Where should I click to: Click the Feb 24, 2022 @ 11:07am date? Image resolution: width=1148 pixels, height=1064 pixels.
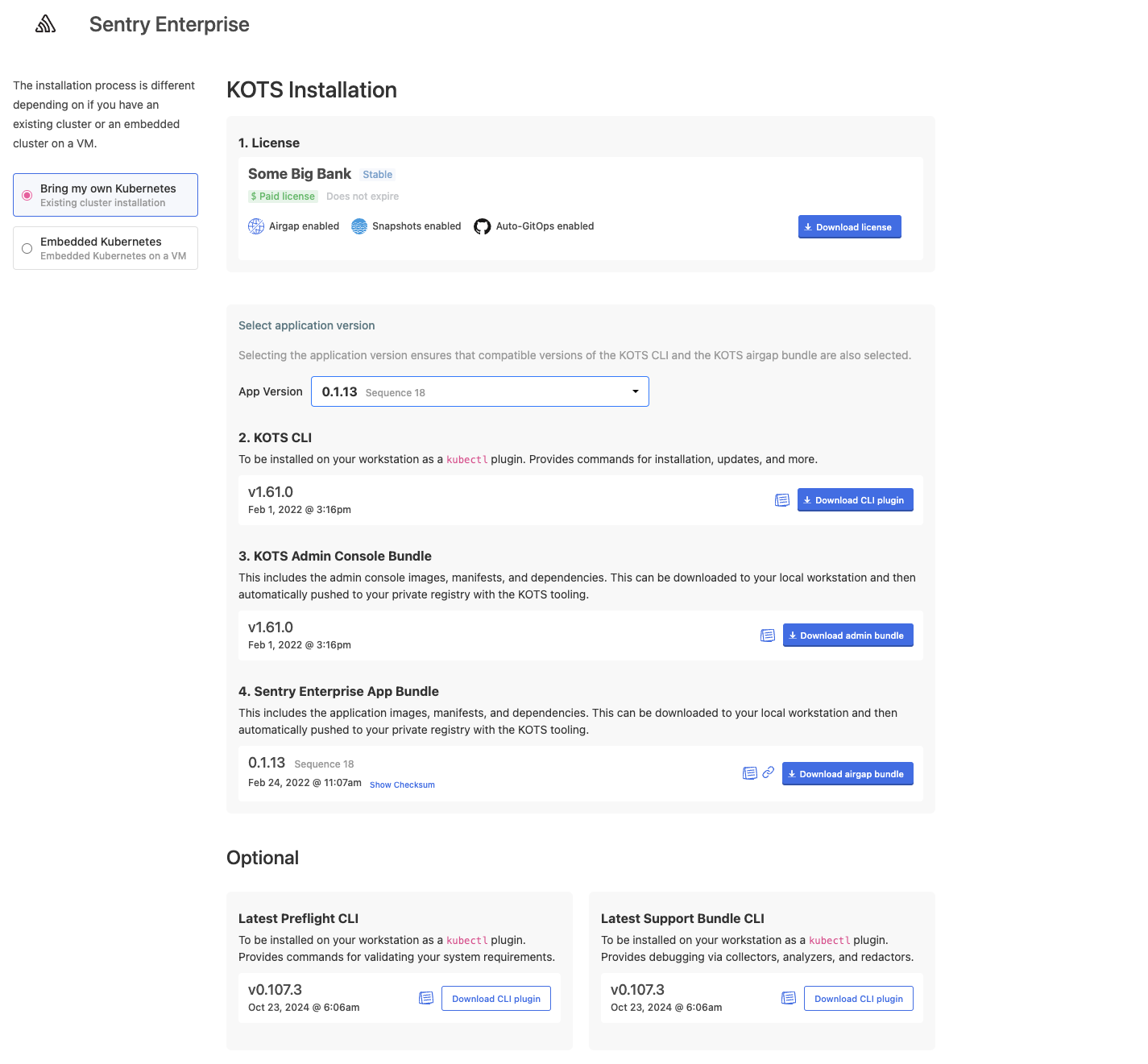click(x=305, y=783)
